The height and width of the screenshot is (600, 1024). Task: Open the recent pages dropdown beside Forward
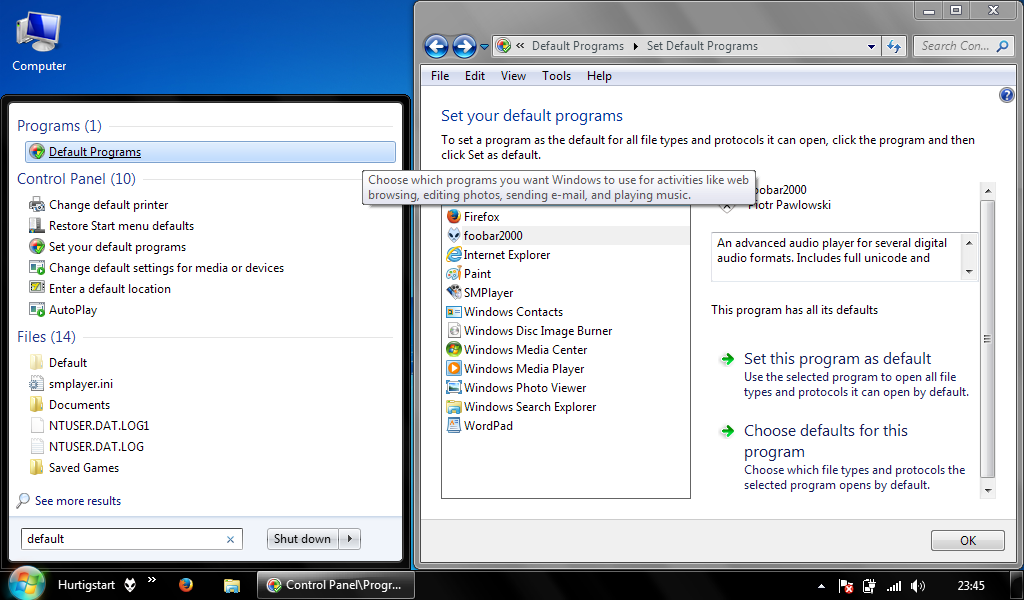(x=484, y=47)
